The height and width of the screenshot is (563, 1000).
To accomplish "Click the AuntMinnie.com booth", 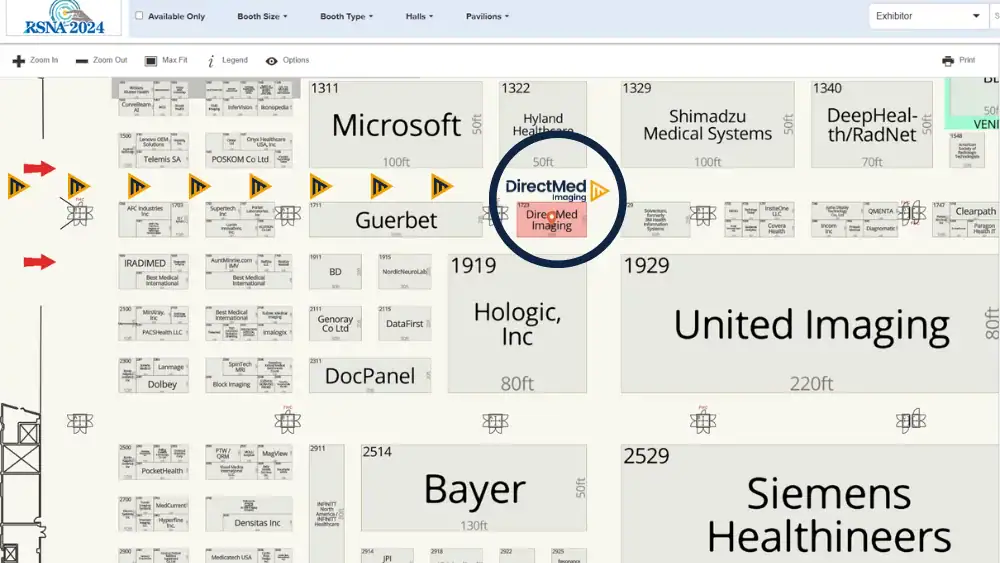I will tap(232, 263).
